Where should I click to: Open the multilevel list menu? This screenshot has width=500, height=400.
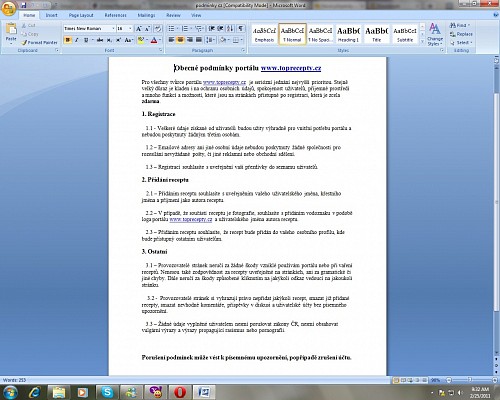(x=199, y=29)
